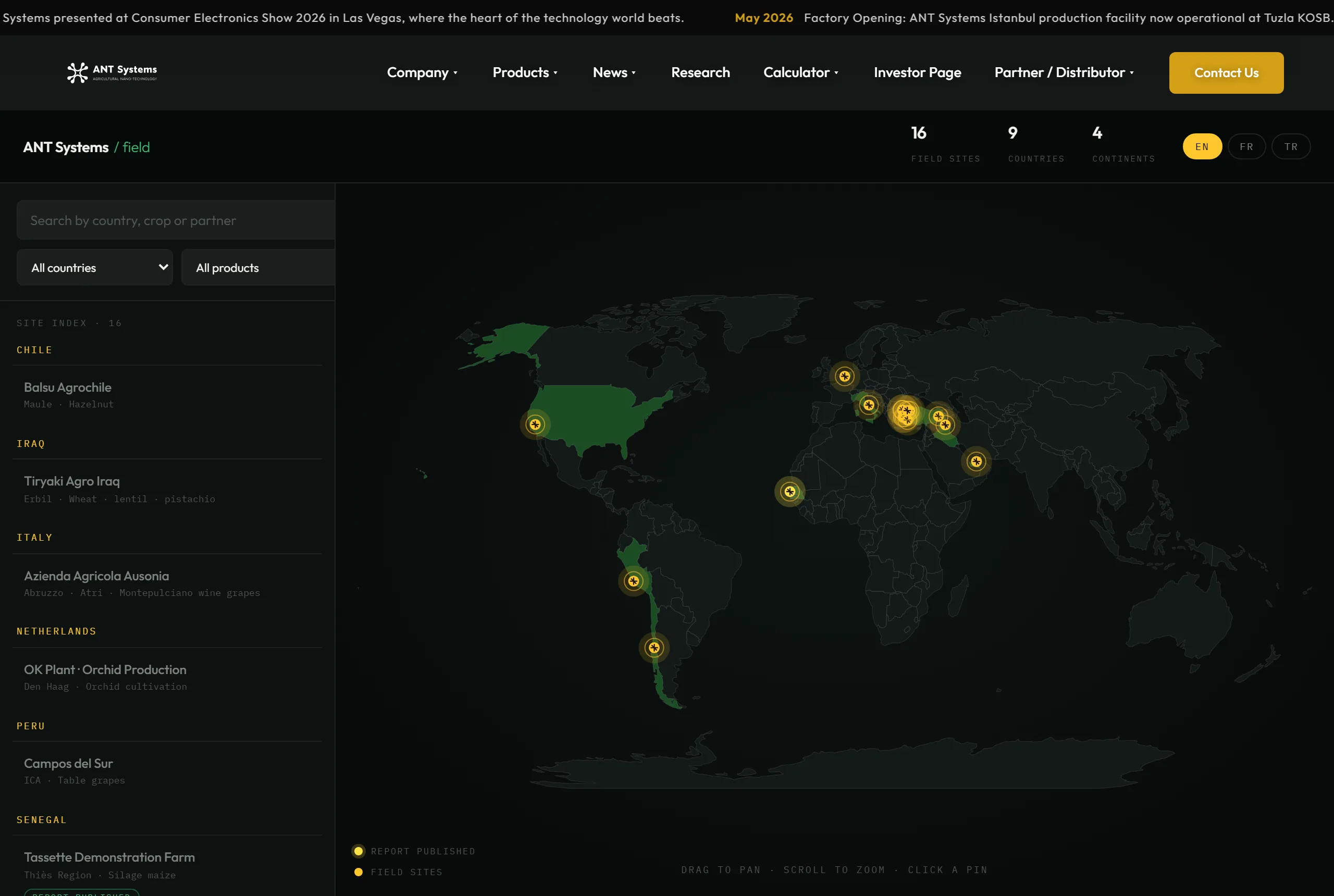The image size is (1334, 896).
Task: Click the "Den Haag · Orchid cultivation" subtitle
Action: [105, 686]
